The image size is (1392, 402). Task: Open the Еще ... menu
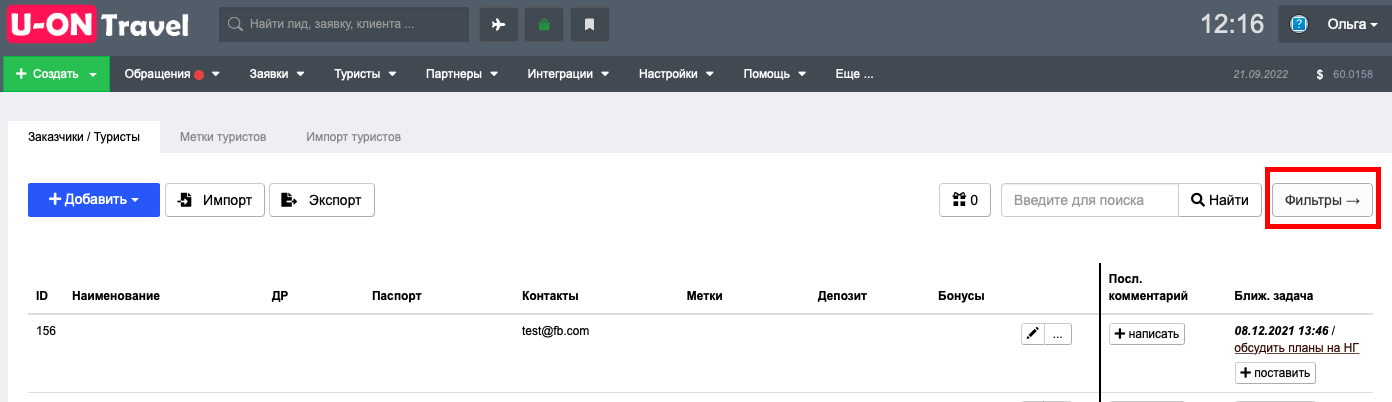pyautogui.click(x=854, y=74)
